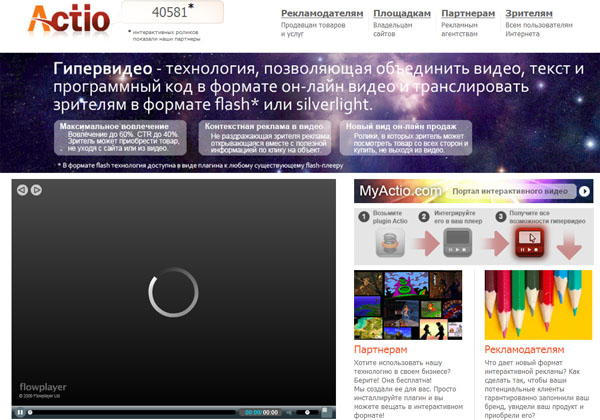The image size is (600, 420).
Task: Open the orange Партнерам heading link
Action: 380,349
